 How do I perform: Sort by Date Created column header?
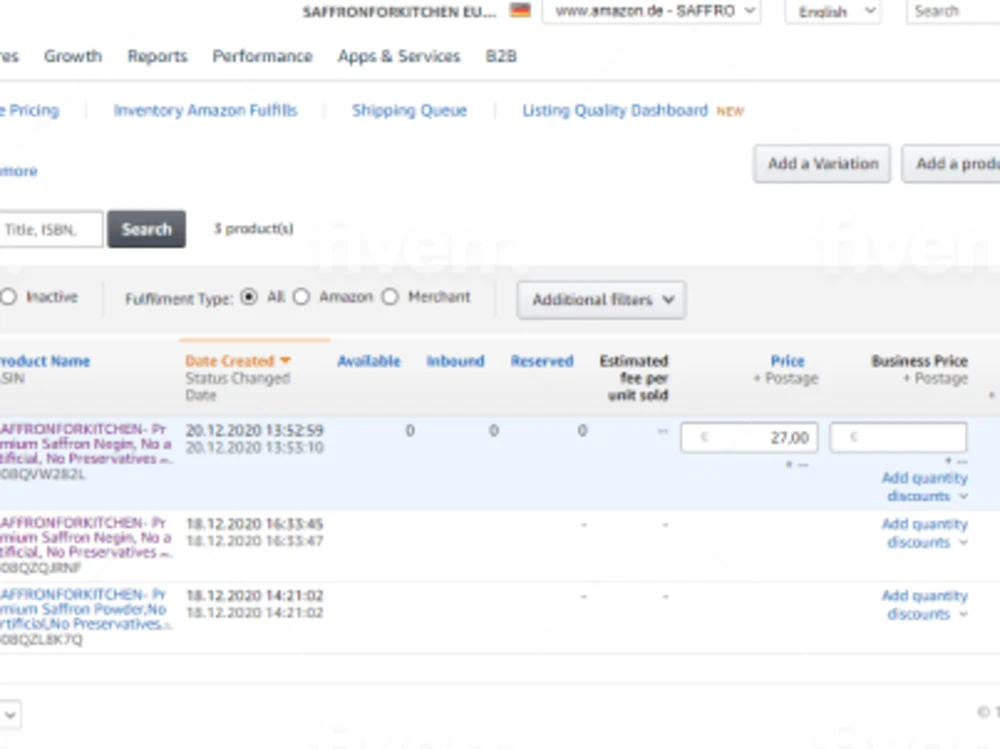(230, 361)
